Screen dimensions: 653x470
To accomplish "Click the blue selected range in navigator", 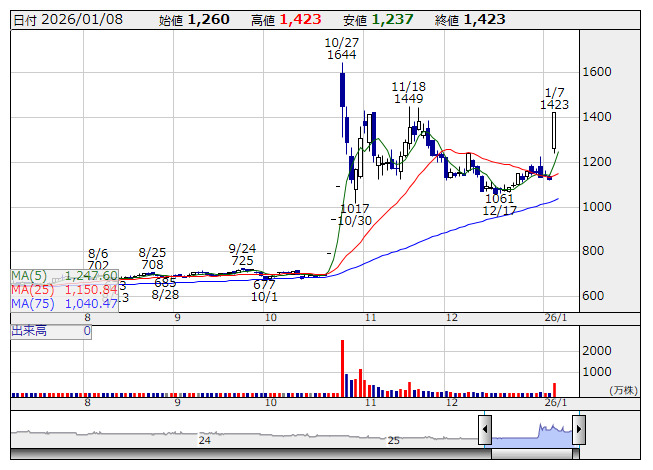I will click(531, 433).
